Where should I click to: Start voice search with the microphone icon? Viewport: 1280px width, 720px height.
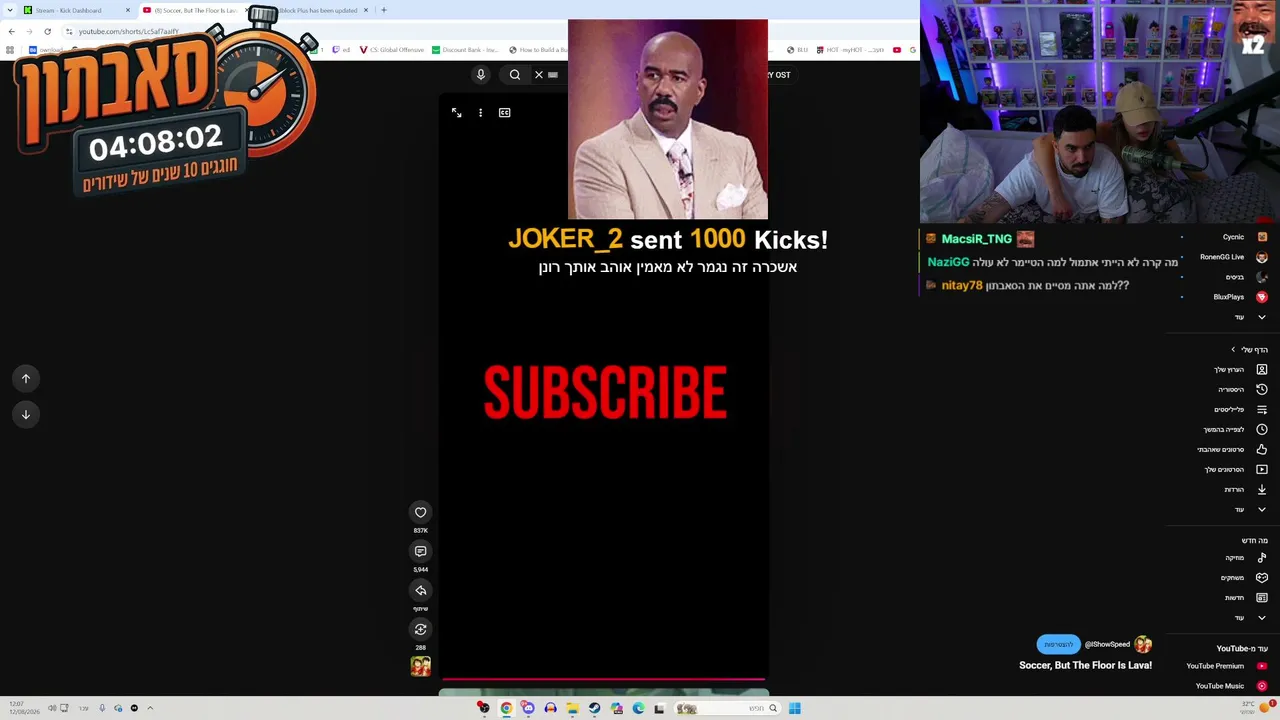(481, 75)
